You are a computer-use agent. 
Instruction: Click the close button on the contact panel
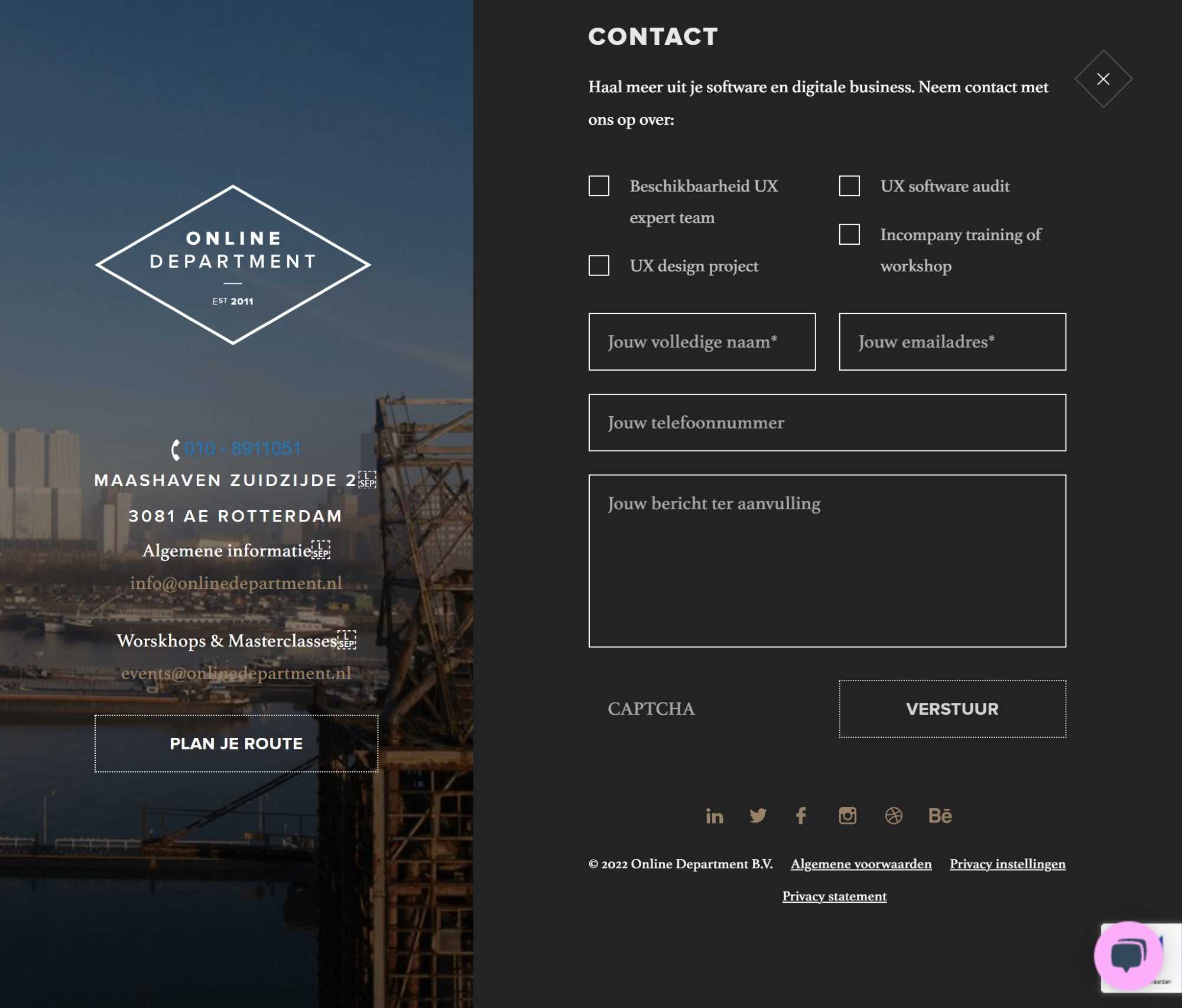pyautogui.click(x=1103, y=78)
